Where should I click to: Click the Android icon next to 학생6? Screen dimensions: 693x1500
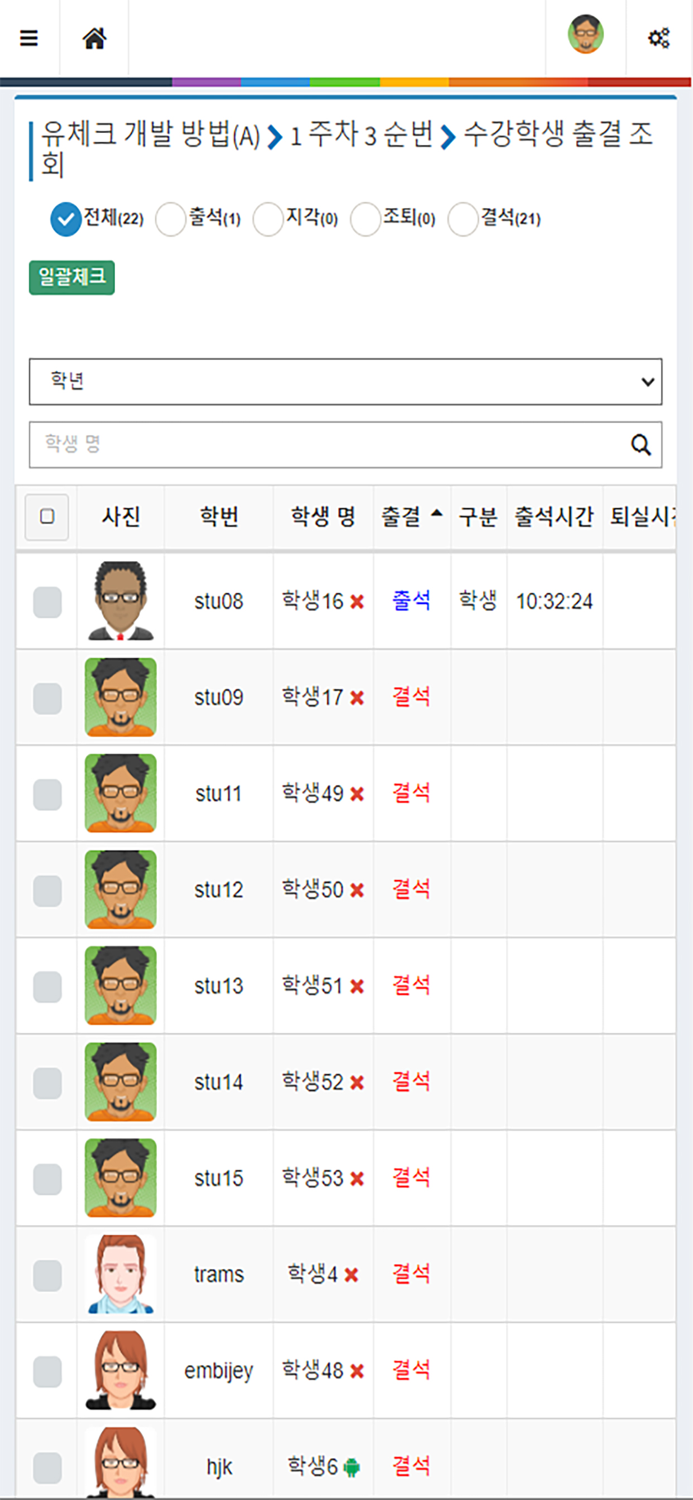(x=352, y=1465)
